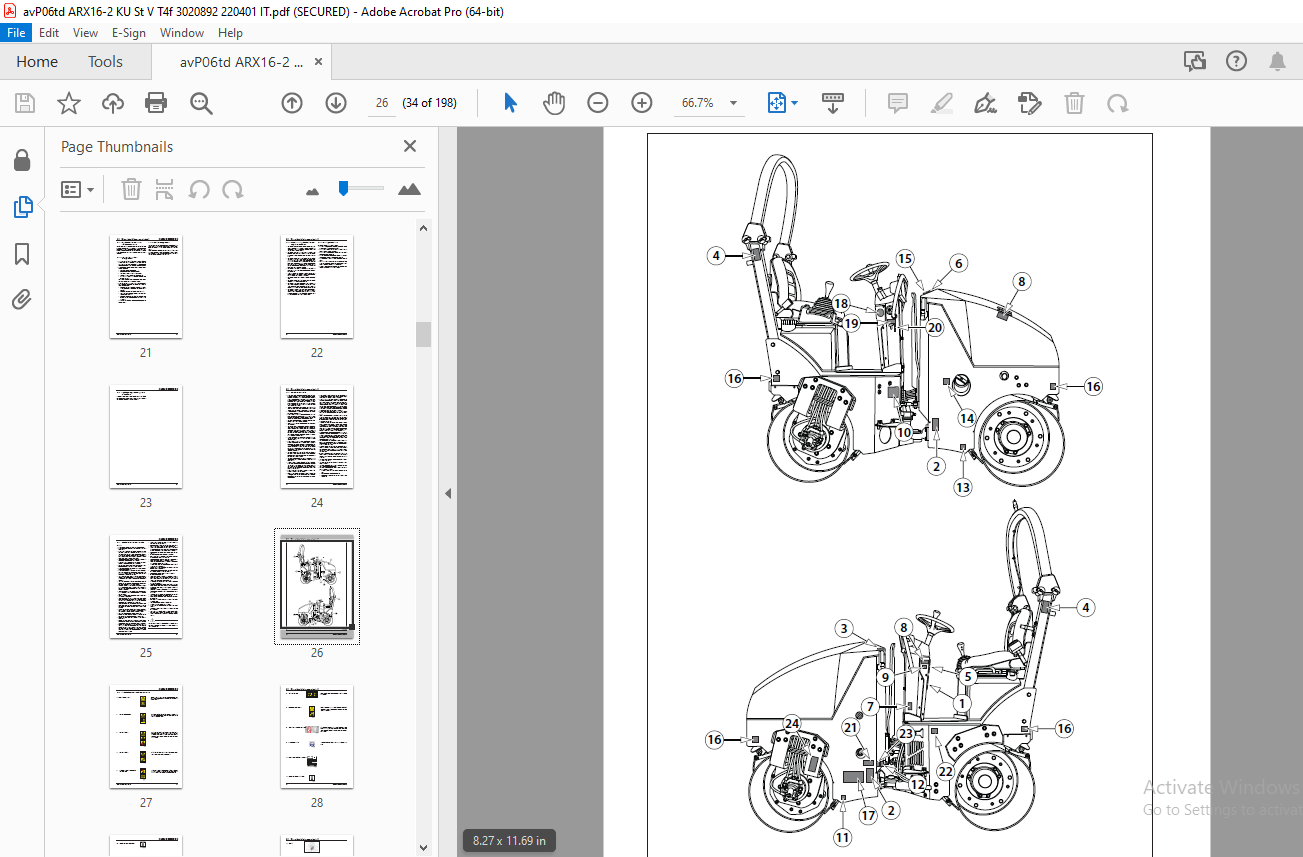This screenshot has height=857, width=1303.
Task: Open the thumbnails options menu dropdown
Action: [77, 189]
